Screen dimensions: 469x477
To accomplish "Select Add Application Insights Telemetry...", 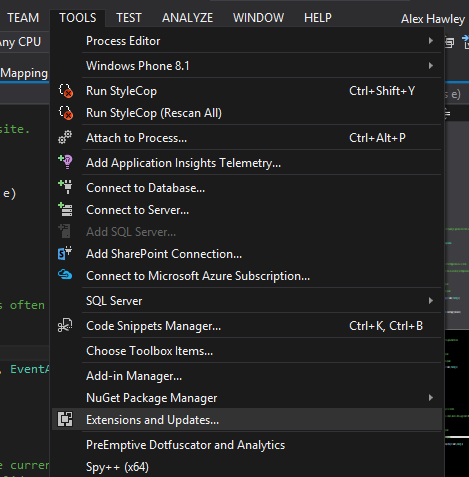I will pyautogui.click(x=247, y=163).
